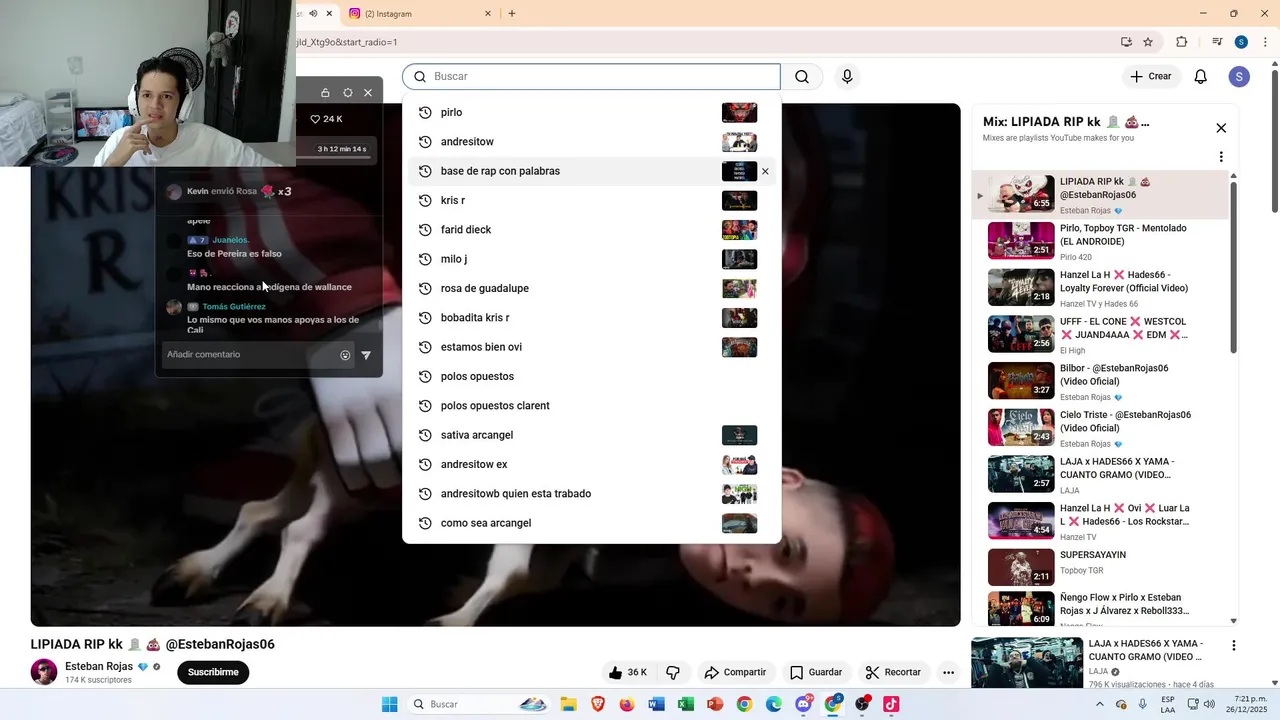Click Tomás Gutiérrez chat username

pos(234,307)
